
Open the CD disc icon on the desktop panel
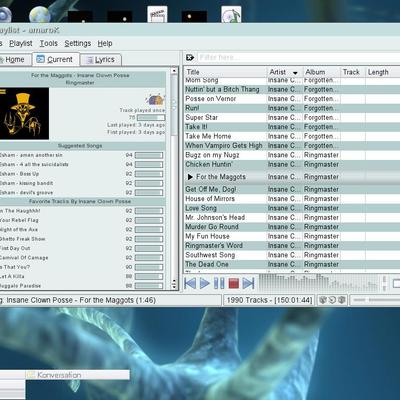[231, 15]
